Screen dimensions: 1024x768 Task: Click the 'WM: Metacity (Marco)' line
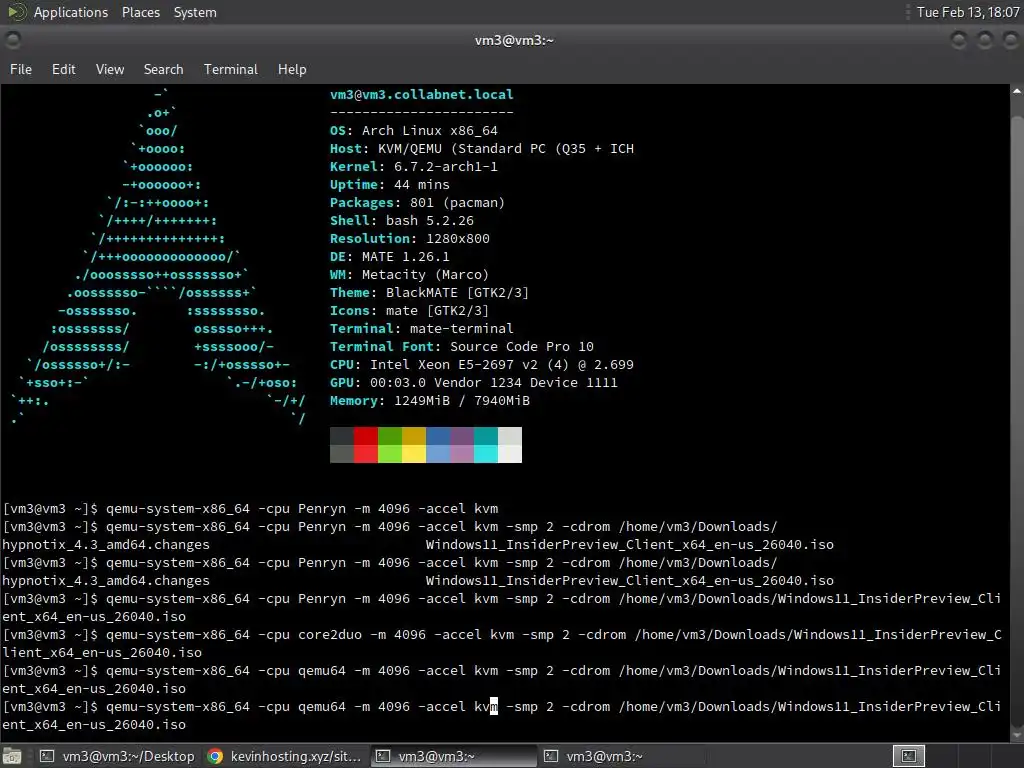click(x=409, y=274)
